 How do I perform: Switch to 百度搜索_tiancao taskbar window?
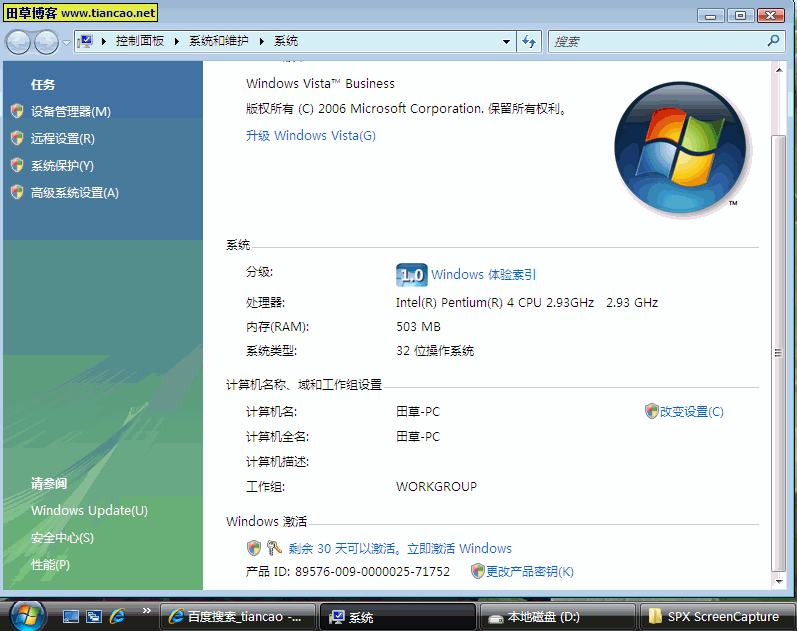pyautogui.click(x=238, y=617)
